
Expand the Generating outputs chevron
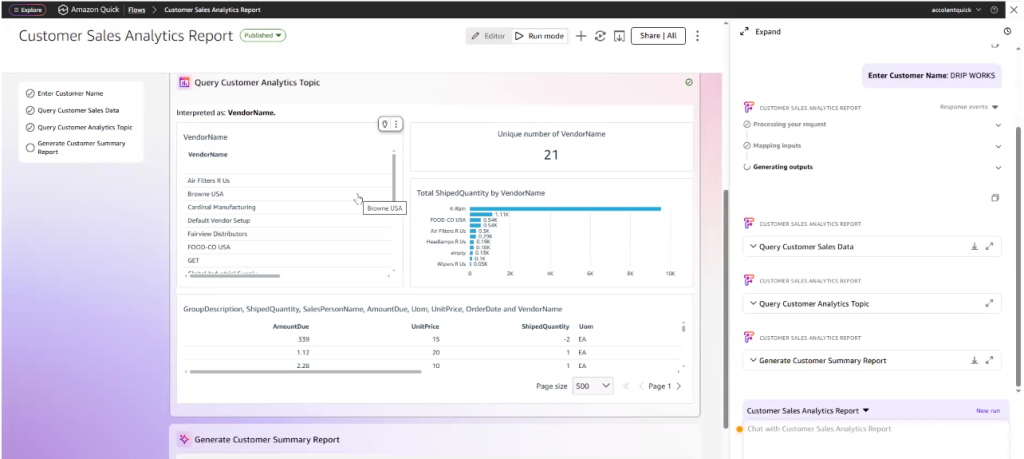click(x=998, y=168)
